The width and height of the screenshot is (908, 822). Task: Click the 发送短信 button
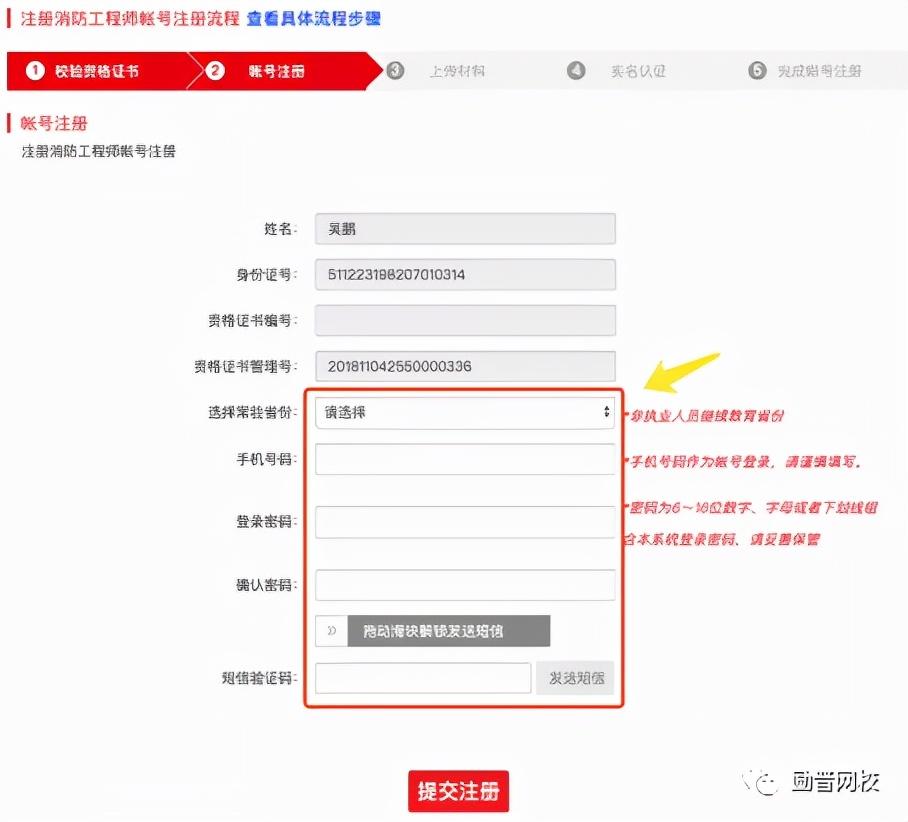[575, 678]
